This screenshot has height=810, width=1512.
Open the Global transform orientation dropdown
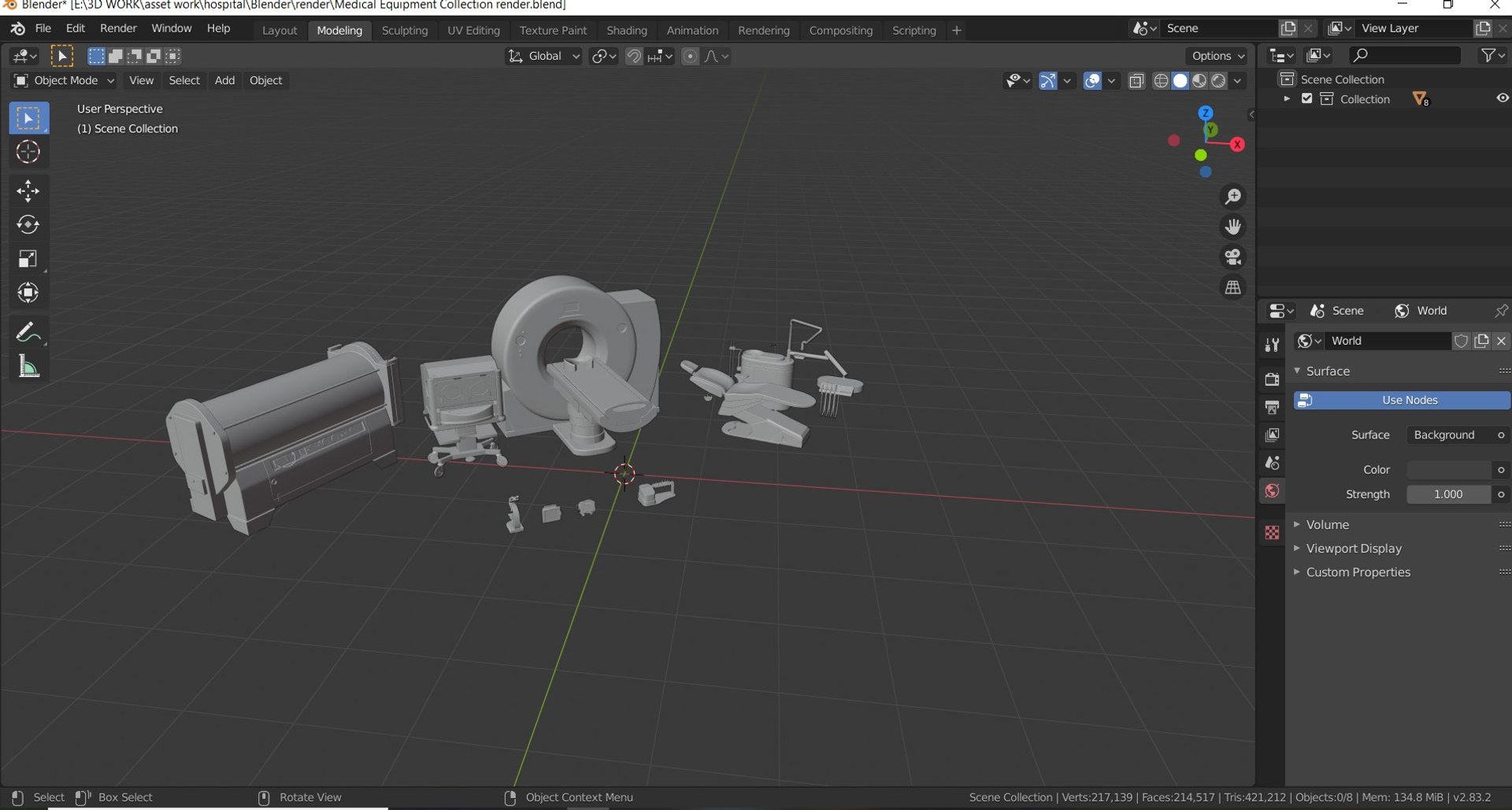click(x=543, y=57)
